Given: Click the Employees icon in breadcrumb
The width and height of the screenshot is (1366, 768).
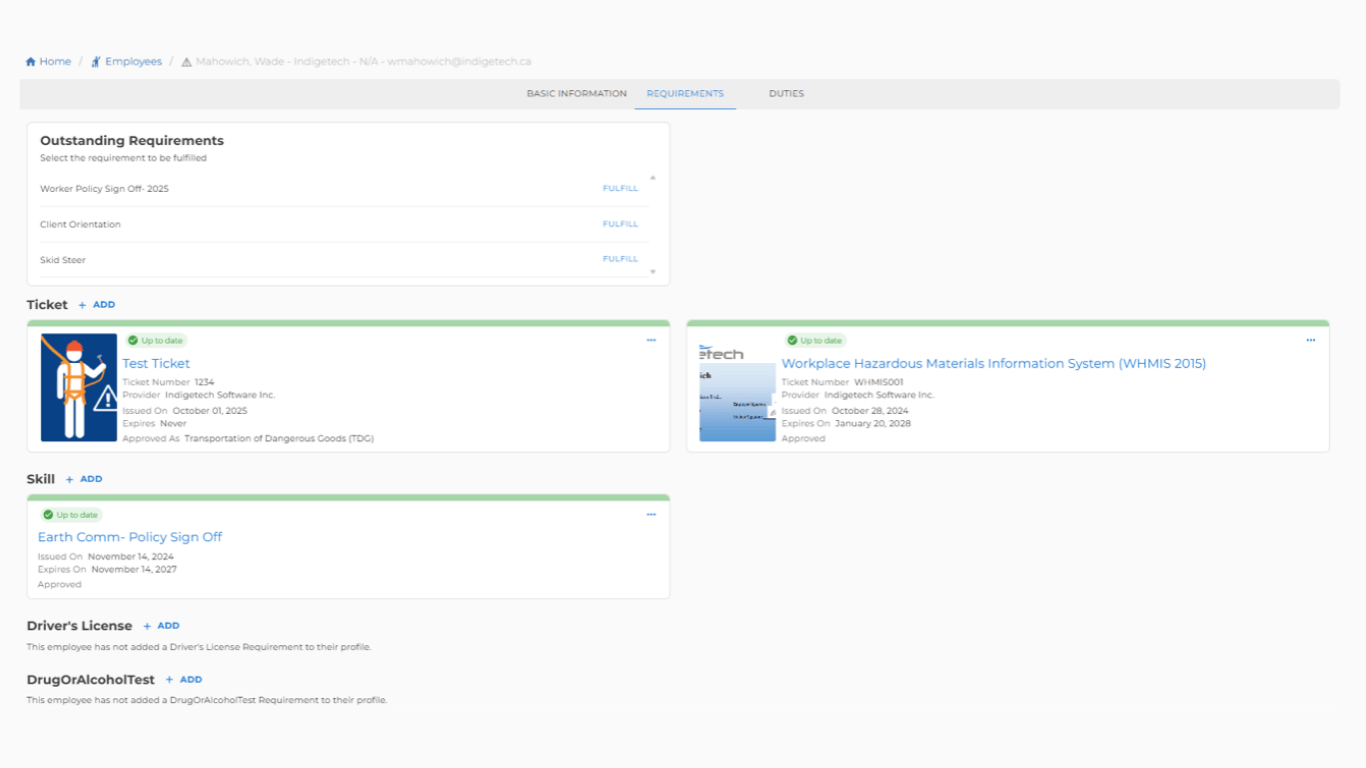Looking at the screenshot, I should [x=96, y=62].
